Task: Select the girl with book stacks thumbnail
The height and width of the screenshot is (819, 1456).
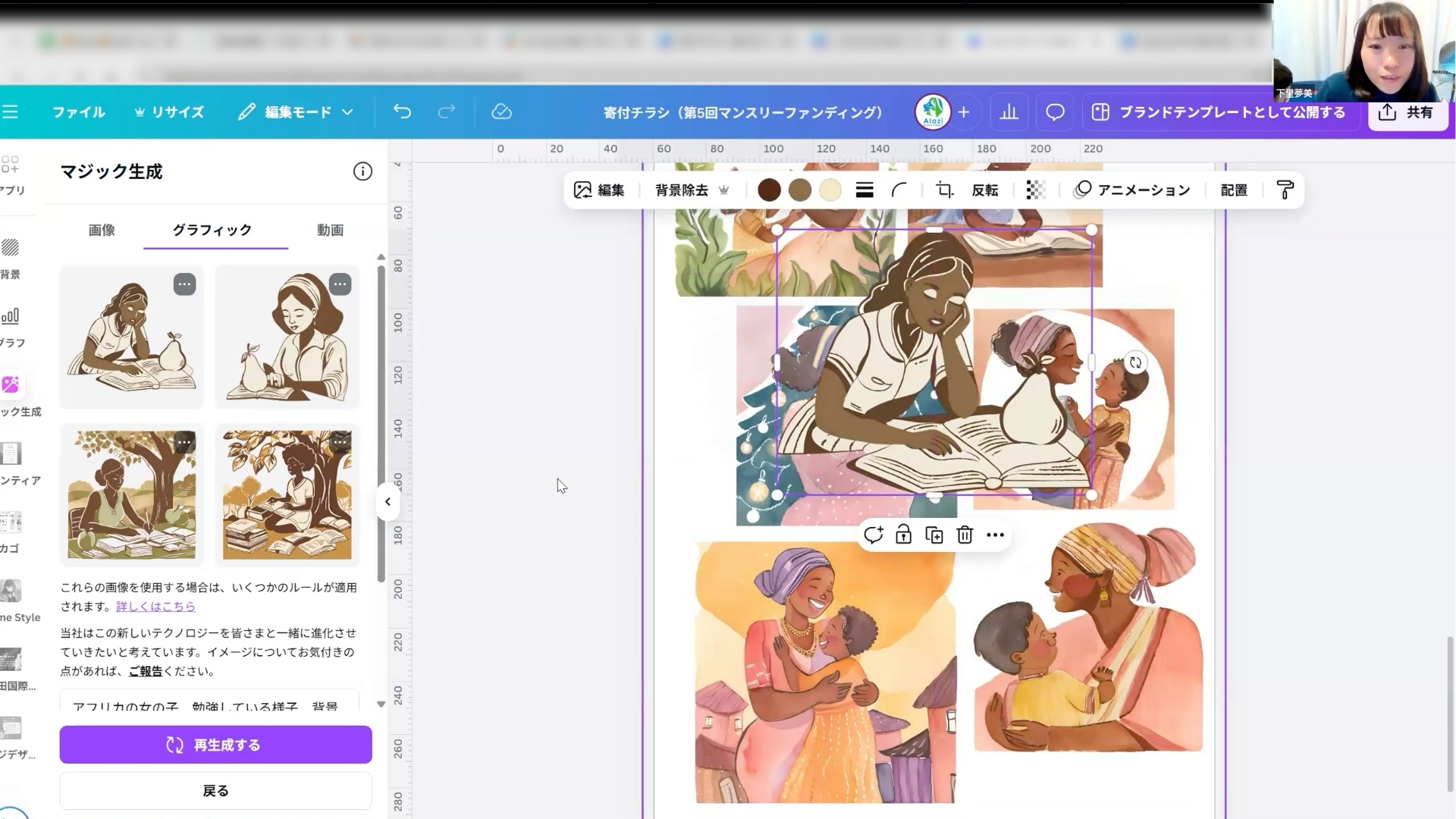Action: (x=287, y=495)
